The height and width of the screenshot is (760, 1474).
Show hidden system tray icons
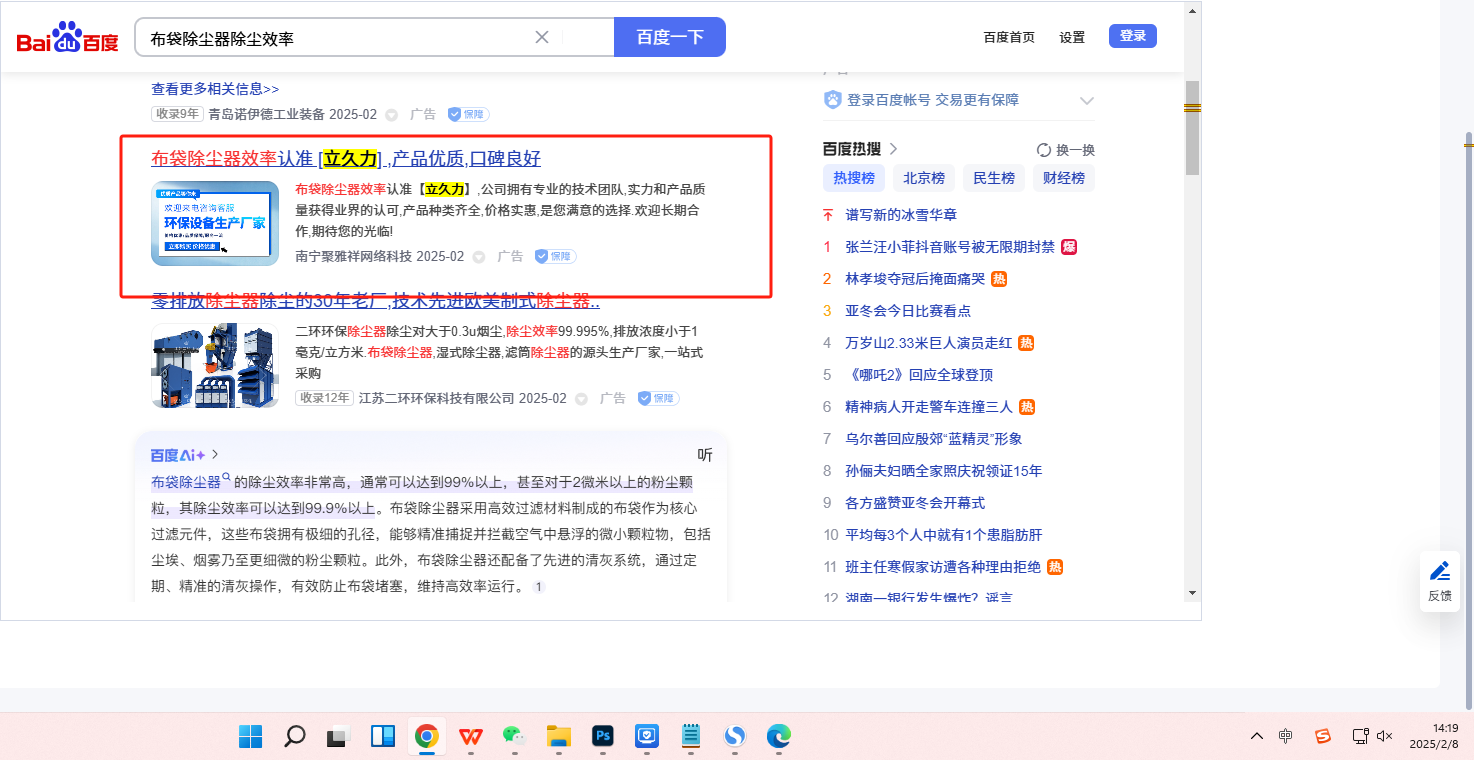[1257, 737]
